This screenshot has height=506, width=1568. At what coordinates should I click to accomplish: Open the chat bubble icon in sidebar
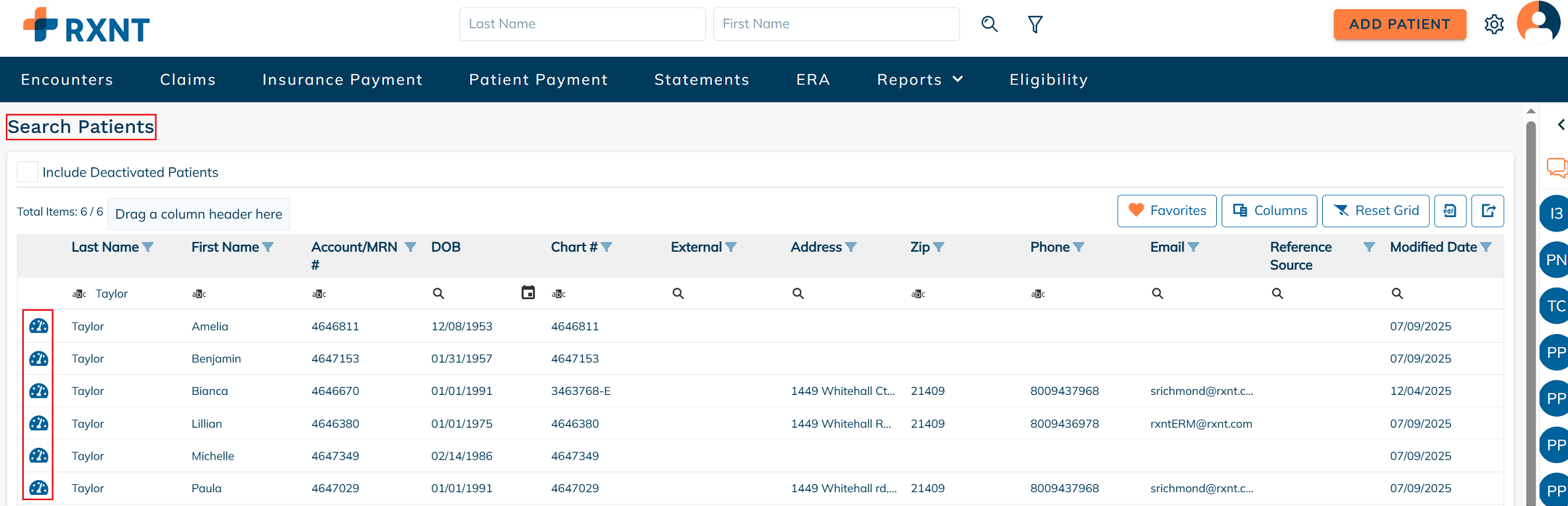click(1556, 167)
